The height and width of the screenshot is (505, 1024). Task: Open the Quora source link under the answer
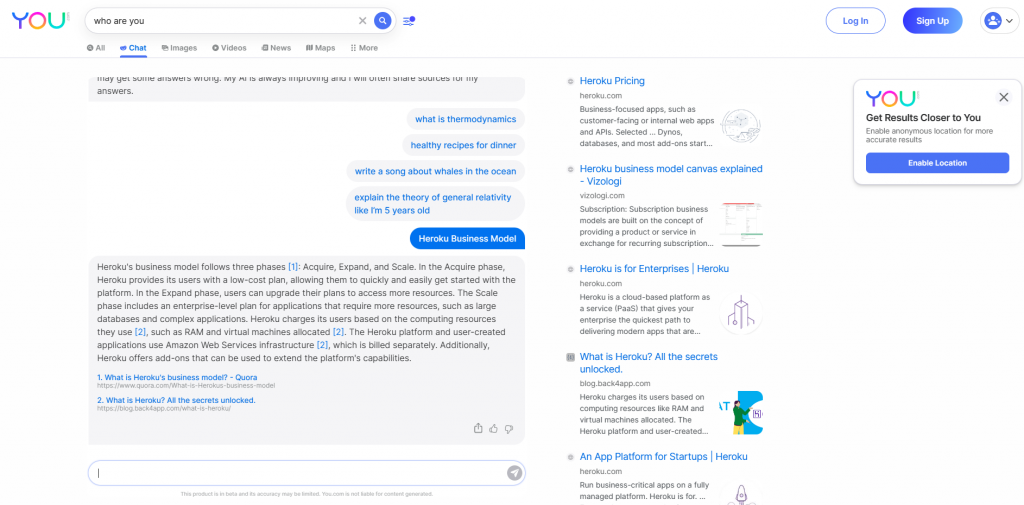click(x=177, y=377)
